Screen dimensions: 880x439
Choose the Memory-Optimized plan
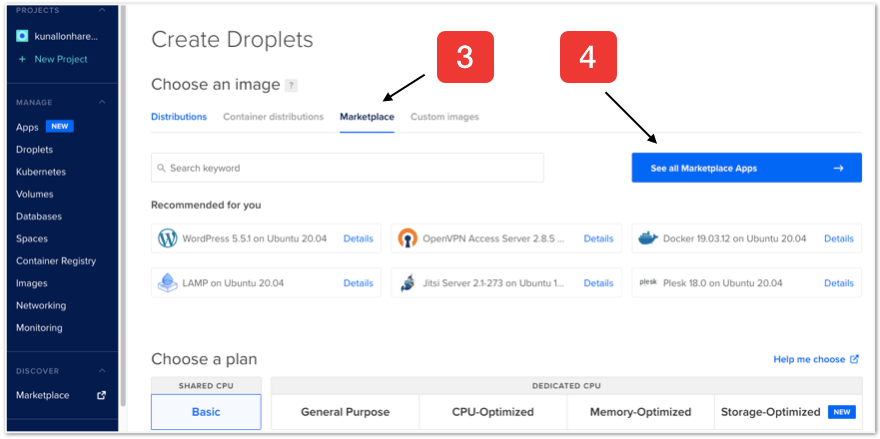coord(640,412)
